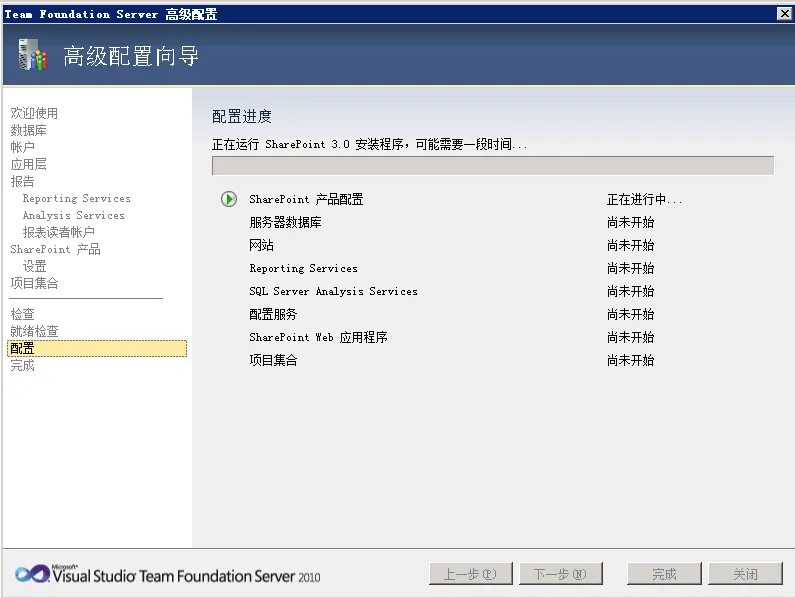Select 完成 step in sidebar

coord(22,365)
